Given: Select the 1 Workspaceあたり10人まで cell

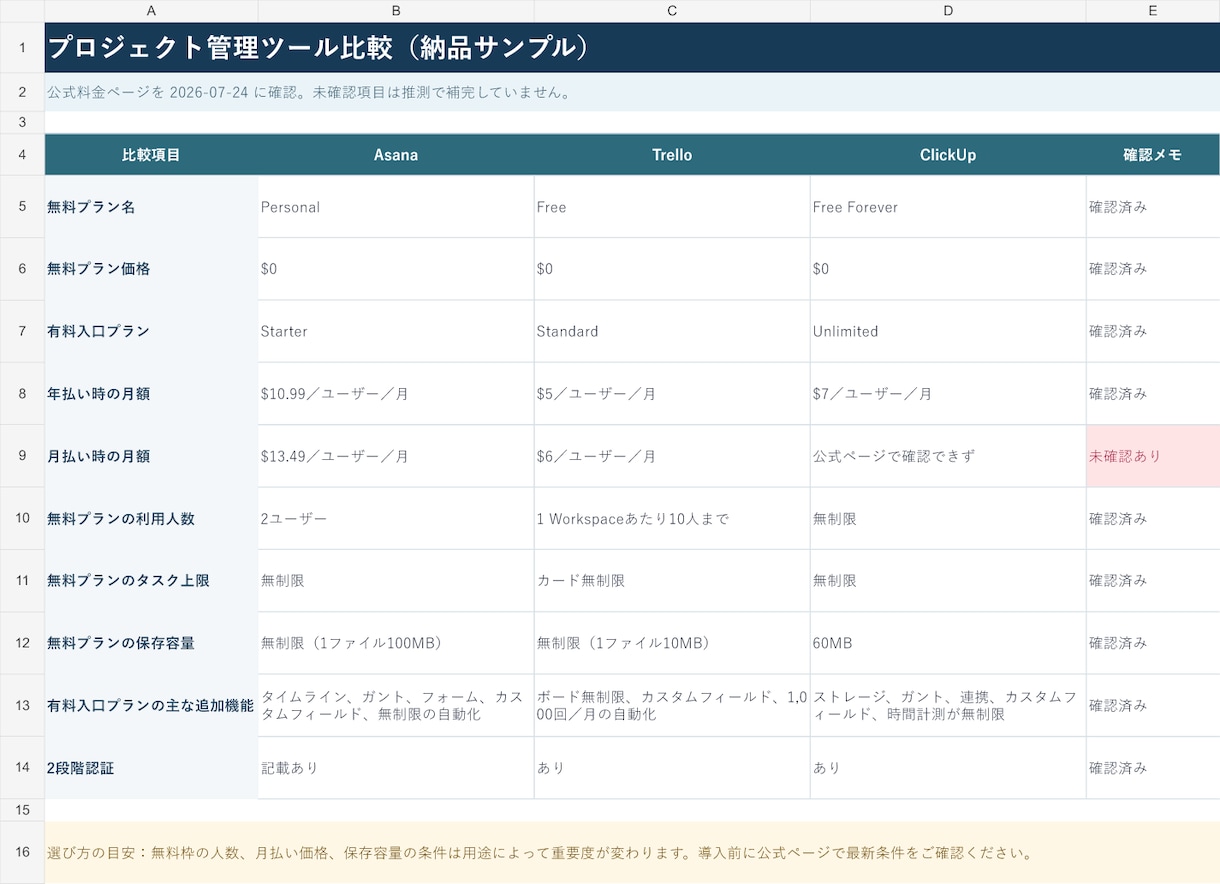Looking at the screenshot, I should tap(672, 518).
